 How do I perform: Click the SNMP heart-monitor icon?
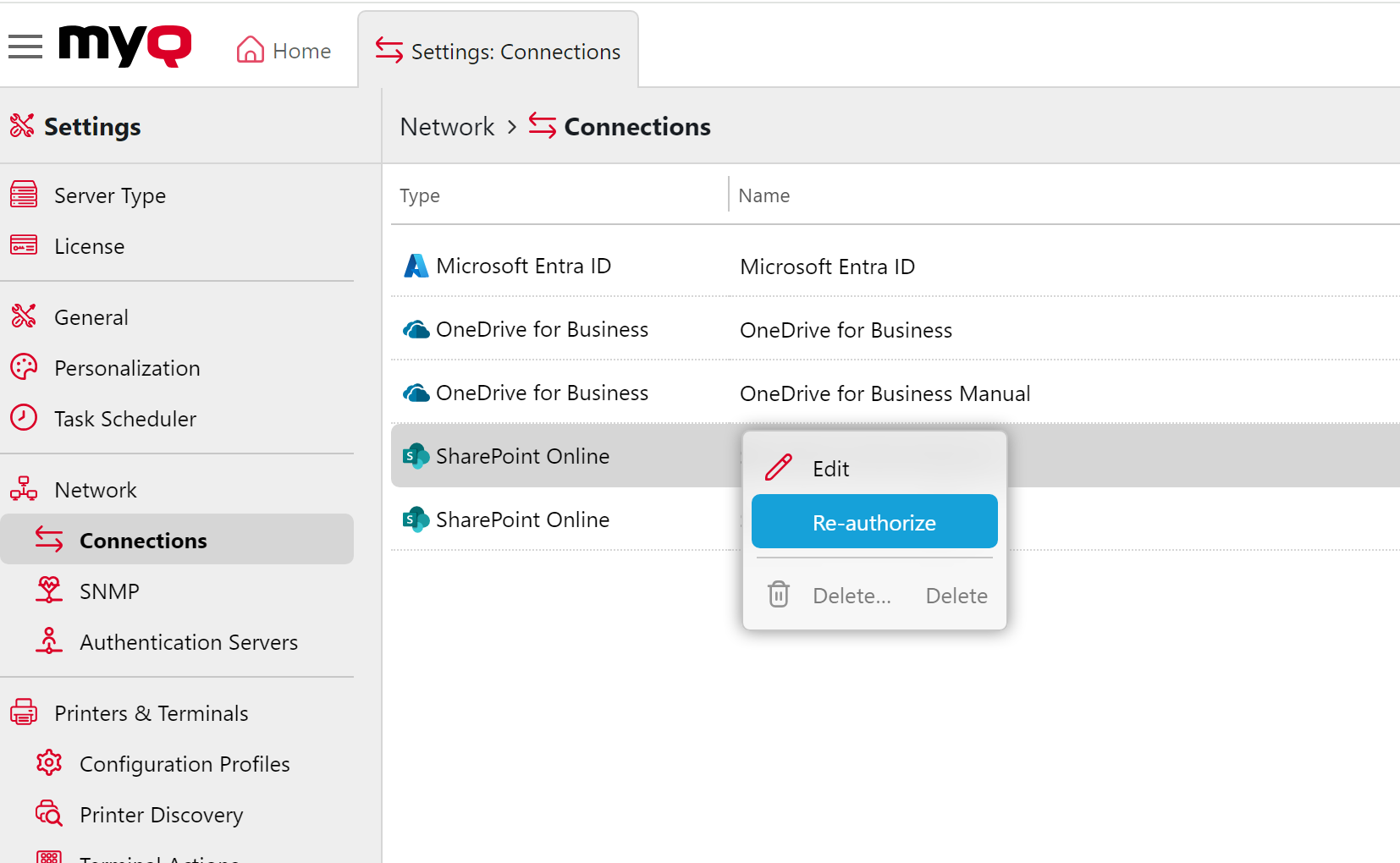[x=49, y=590]
